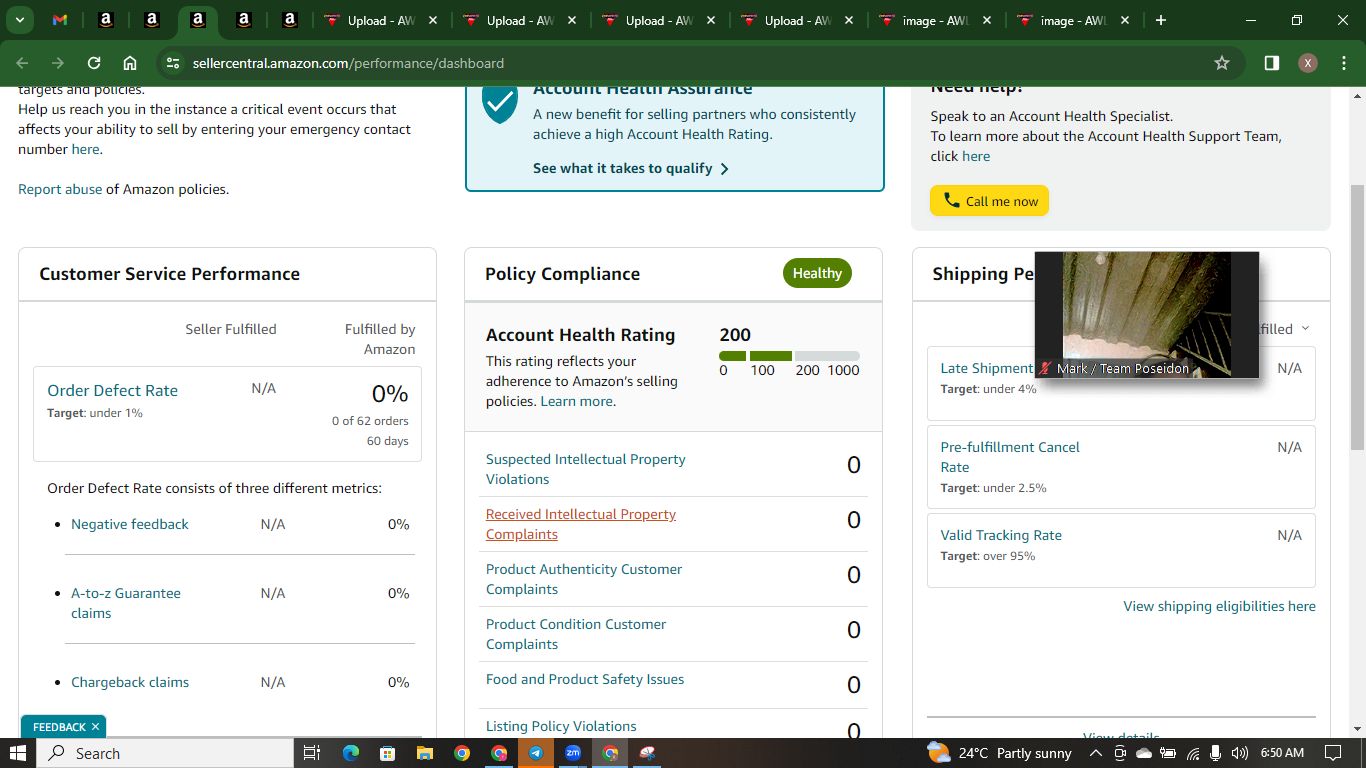Screen dimensions: 1366x768
Task: Bookmark this page with the star icon
Action: [x=1222, y=63]
